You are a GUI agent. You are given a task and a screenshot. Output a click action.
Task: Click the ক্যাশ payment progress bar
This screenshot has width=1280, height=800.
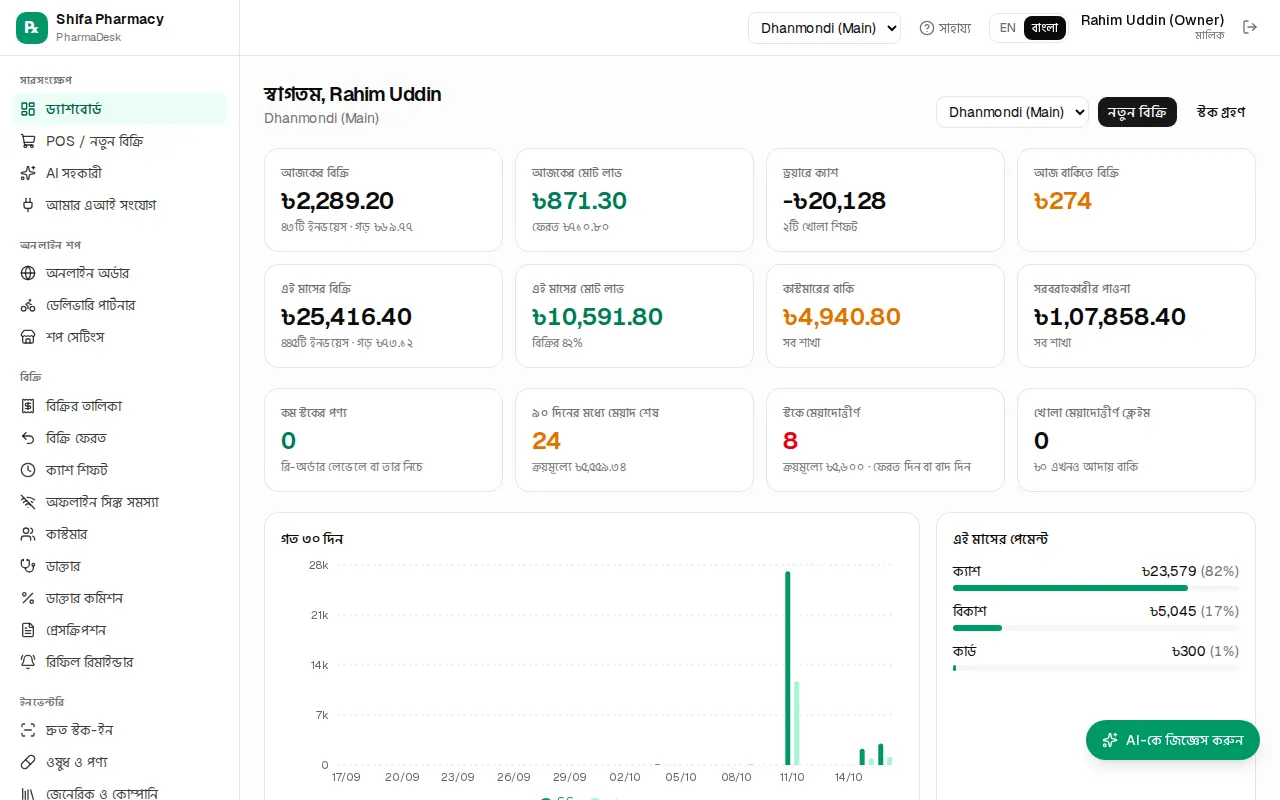1096,588
